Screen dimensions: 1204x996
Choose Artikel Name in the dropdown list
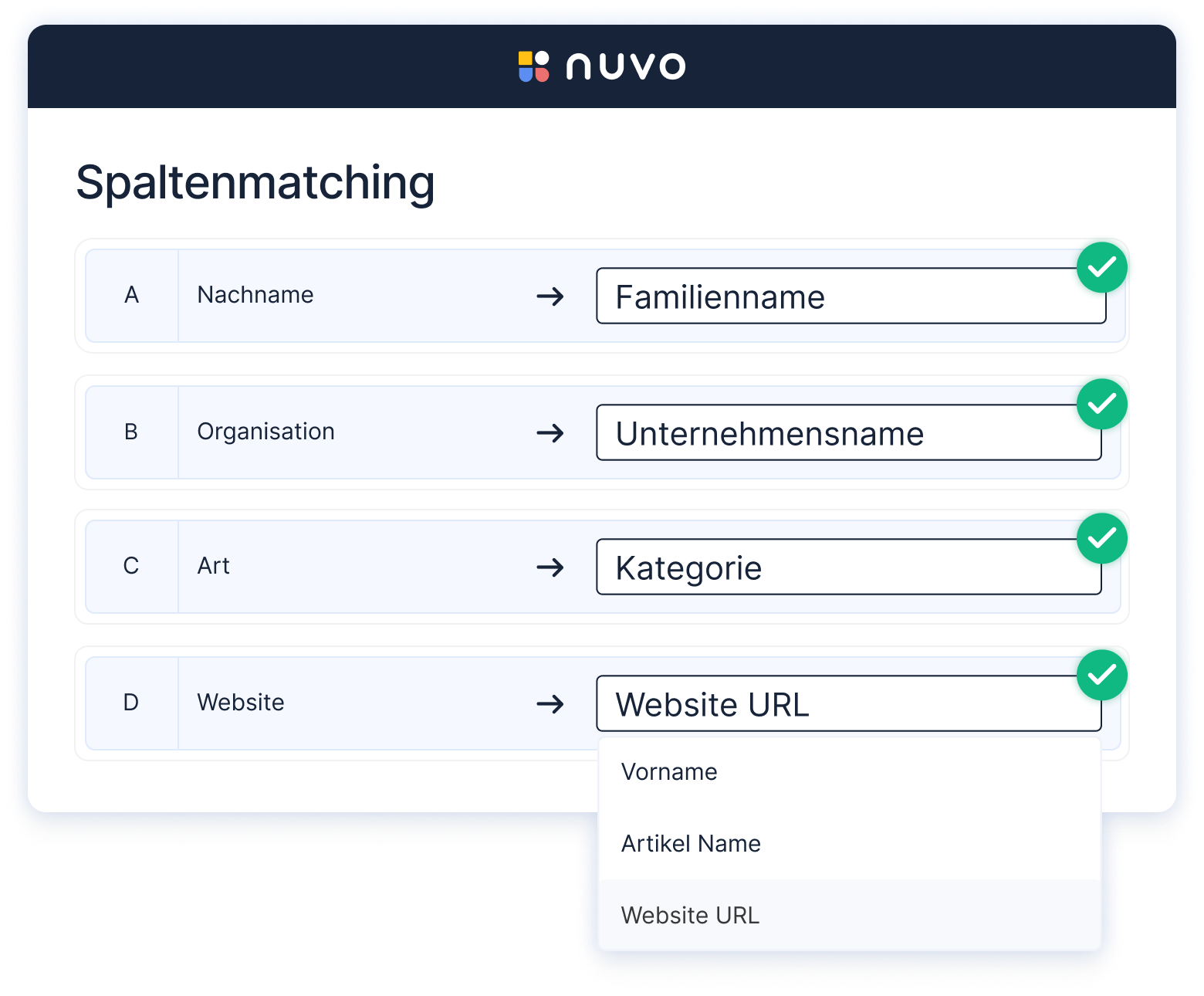691,844
